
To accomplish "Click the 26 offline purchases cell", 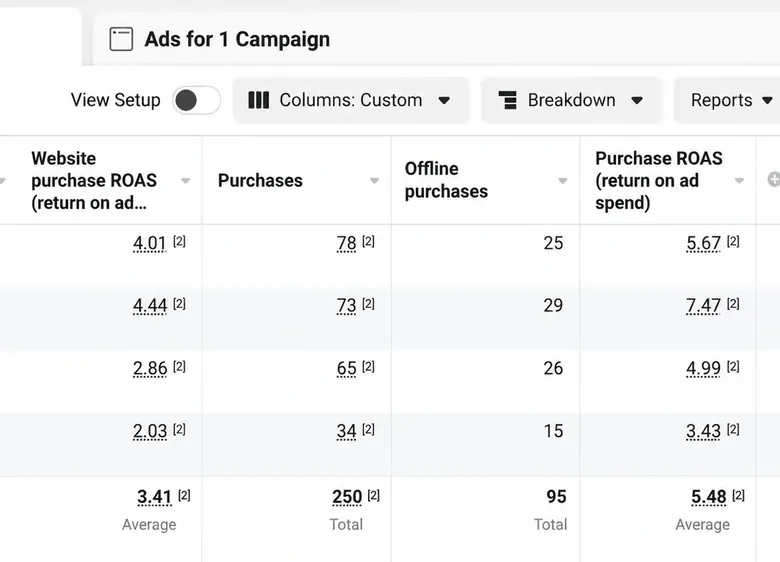I will pos(553,369).
